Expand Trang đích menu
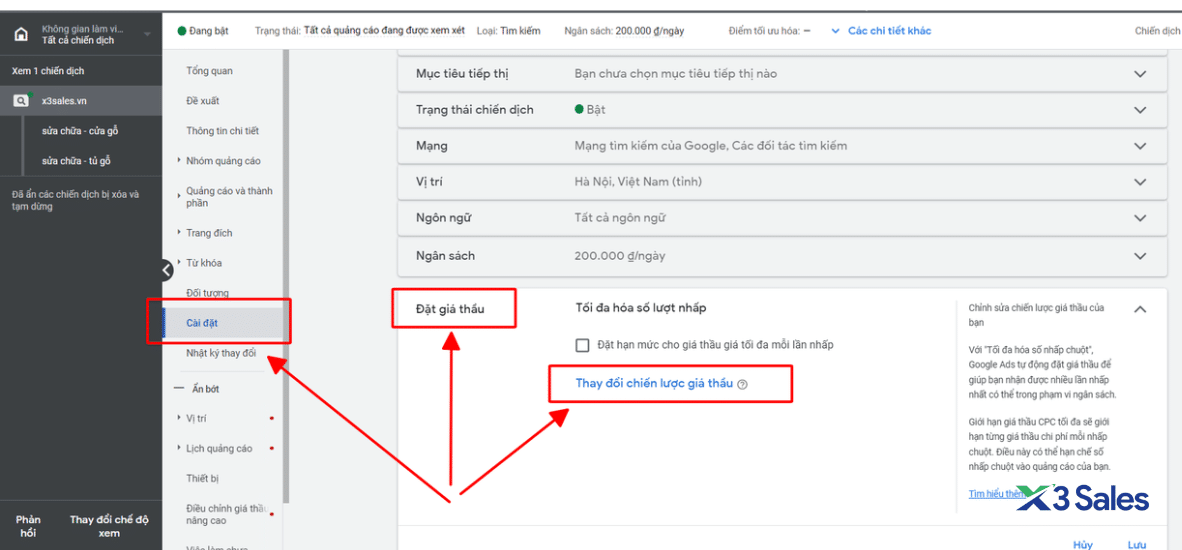The width and height of the screenshot is (1182, 550). [209, 233]
